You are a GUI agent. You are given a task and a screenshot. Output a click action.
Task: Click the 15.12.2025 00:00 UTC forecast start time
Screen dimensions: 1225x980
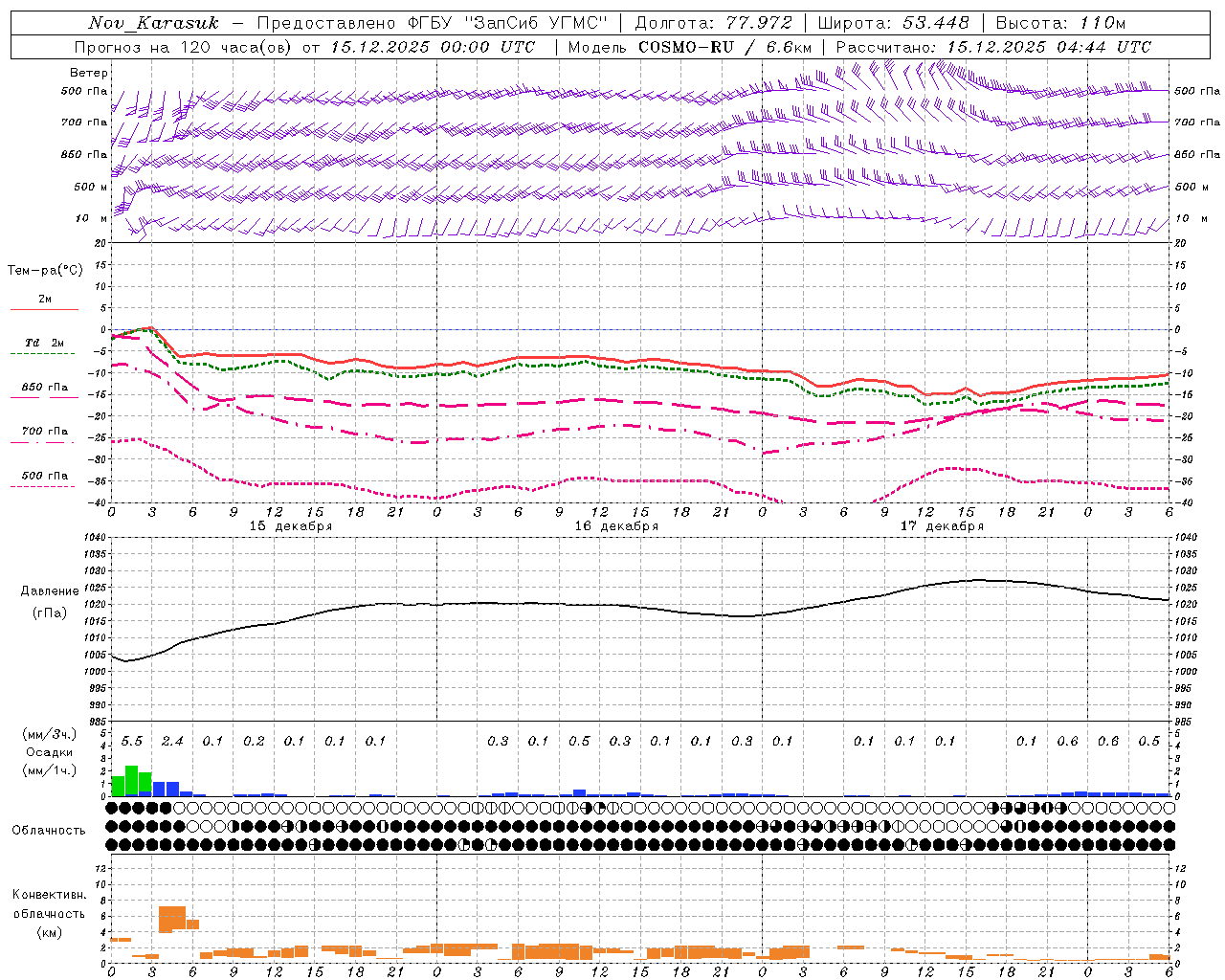pyautogui.click(x=433, y=47)
